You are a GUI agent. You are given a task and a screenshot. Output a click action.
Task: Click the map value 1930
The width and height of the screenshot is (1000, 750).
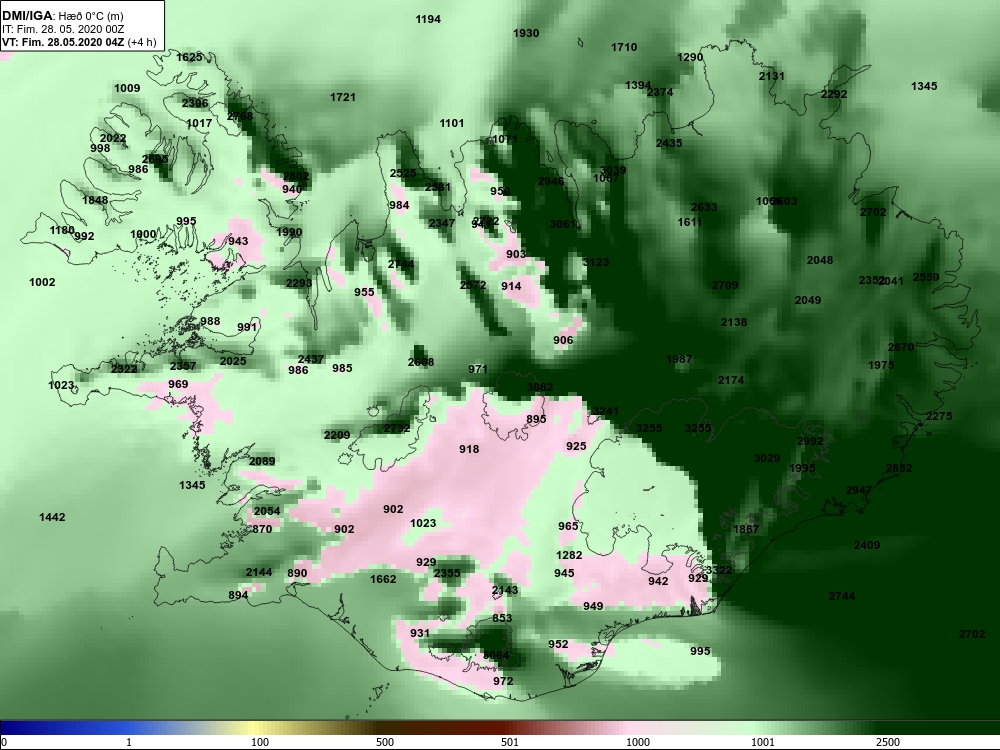click(526, 33)
